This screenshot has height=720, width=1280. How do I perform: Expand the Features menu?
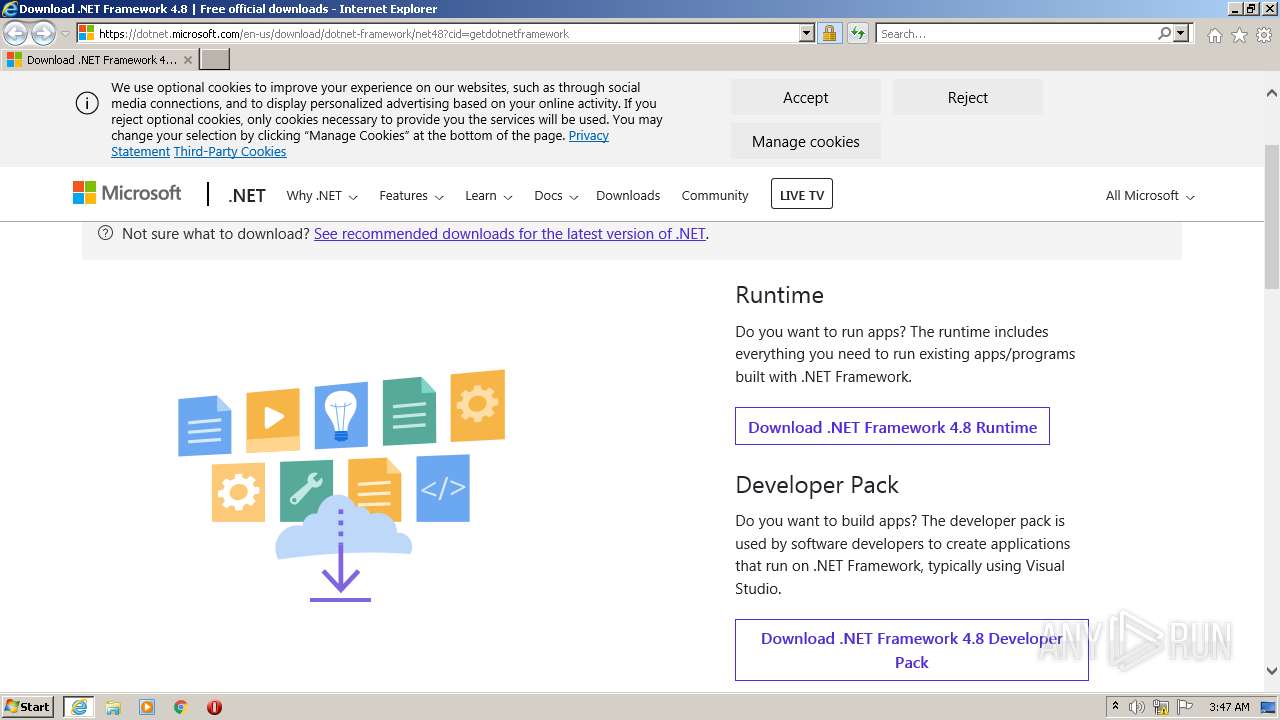[411, 196]
